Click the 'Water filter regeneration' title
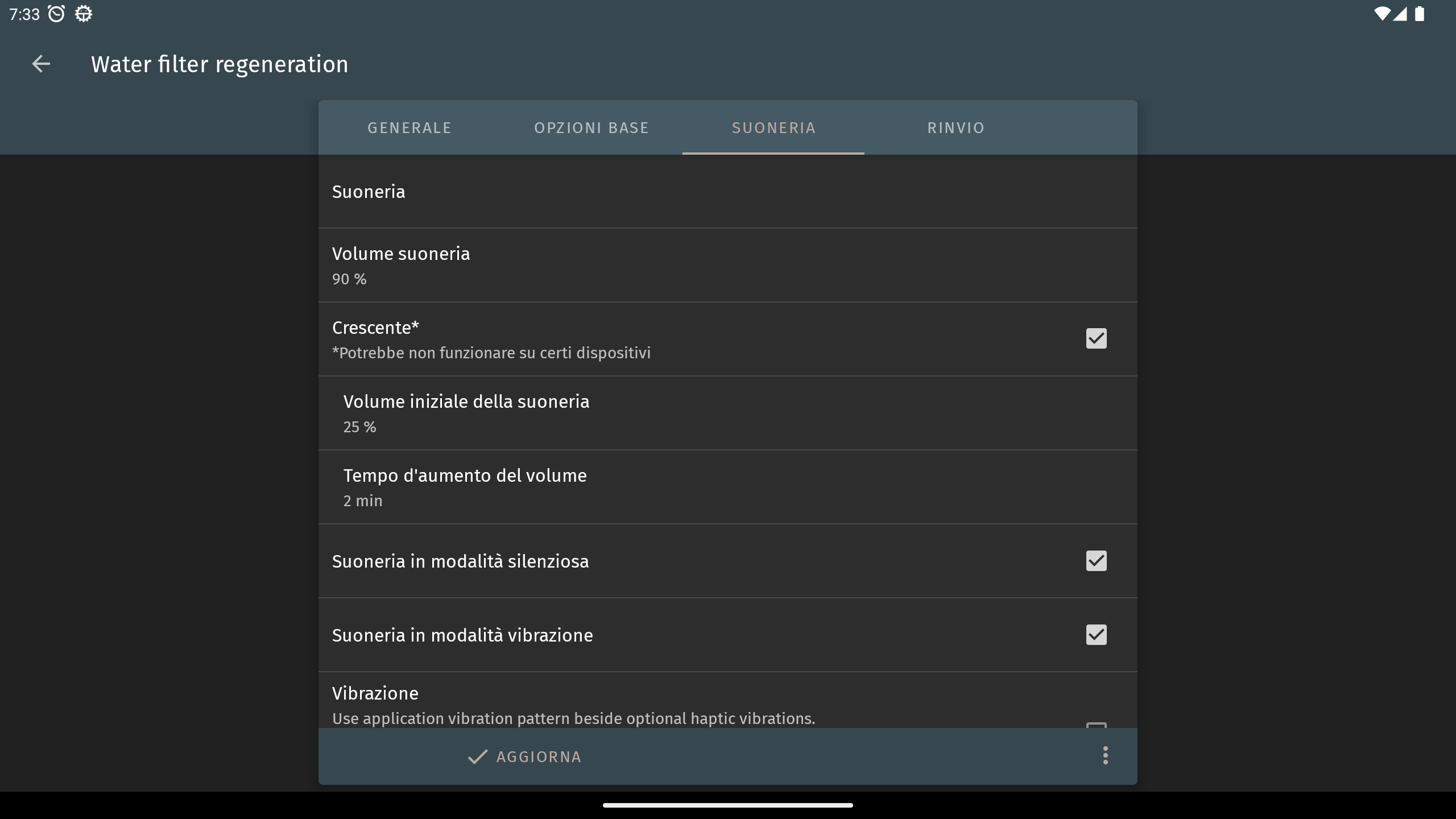Viewport: 1456px width, 819px height. point(220,64)
